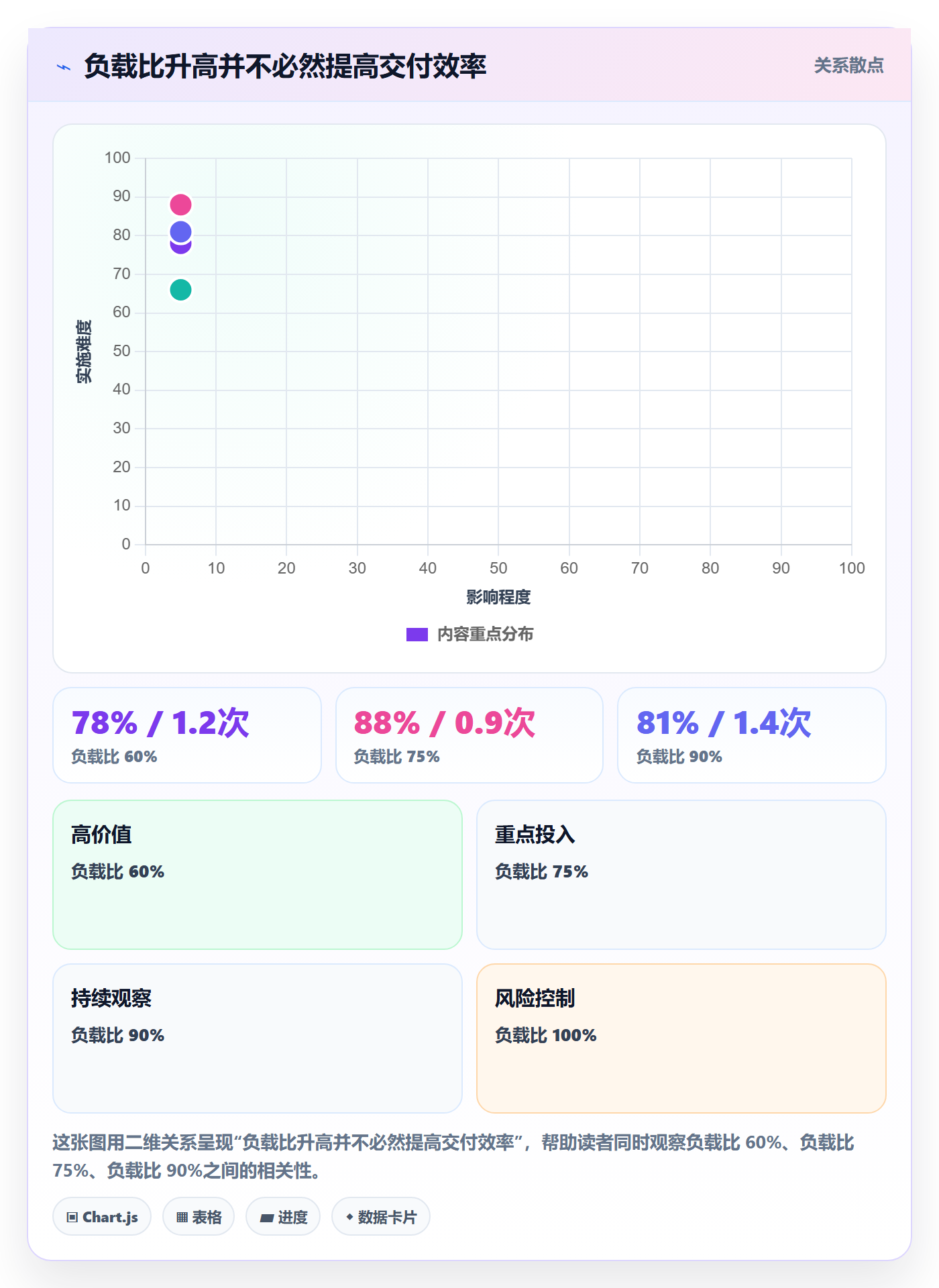Click the Chart.js tag chip
The width and height of the screenshot is (939, 1288).
pyautogui.click(x=102, y=1216)
